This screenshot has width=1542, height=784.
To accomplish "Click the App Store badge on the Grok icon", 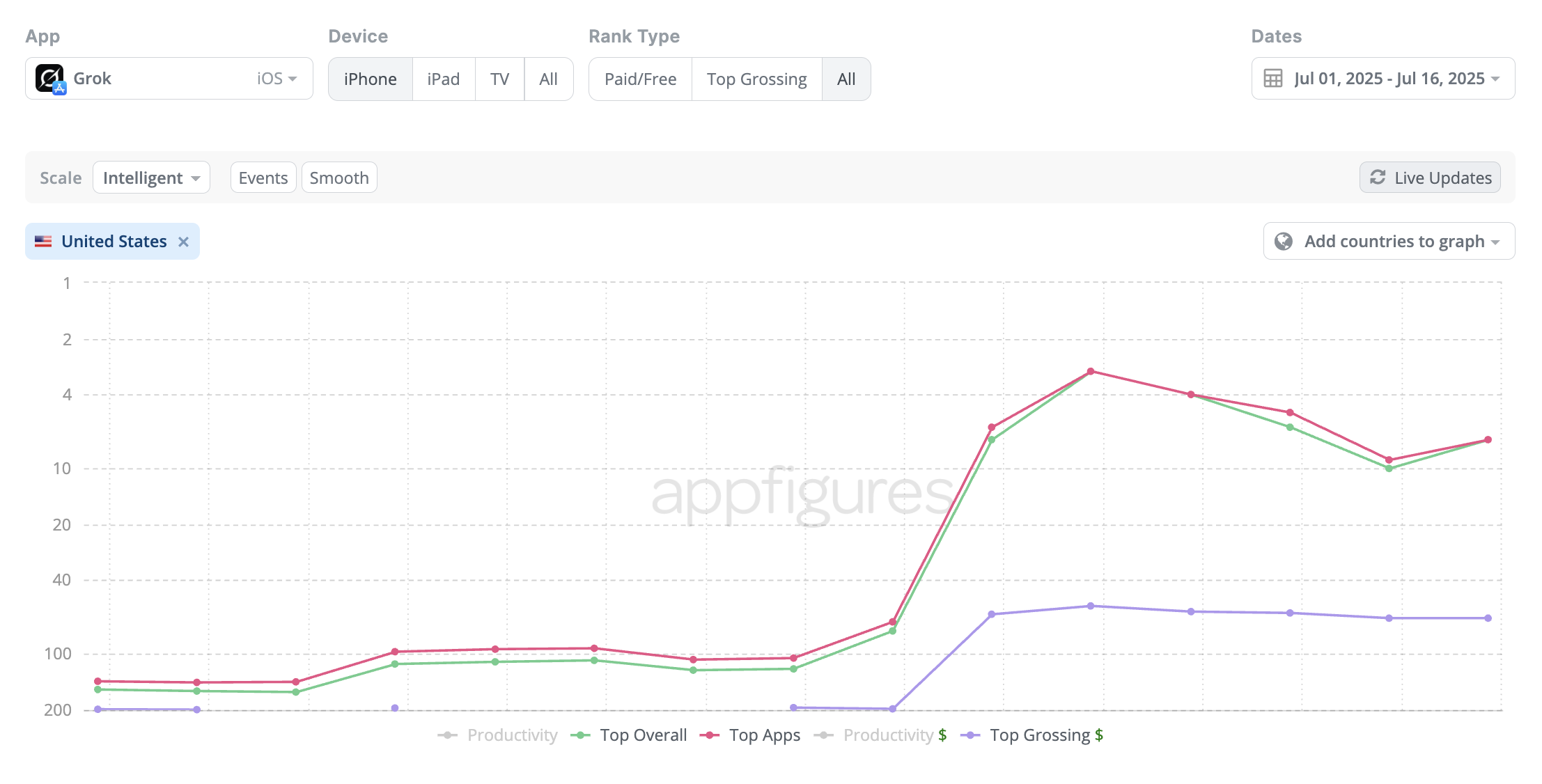I will point(61,89).
